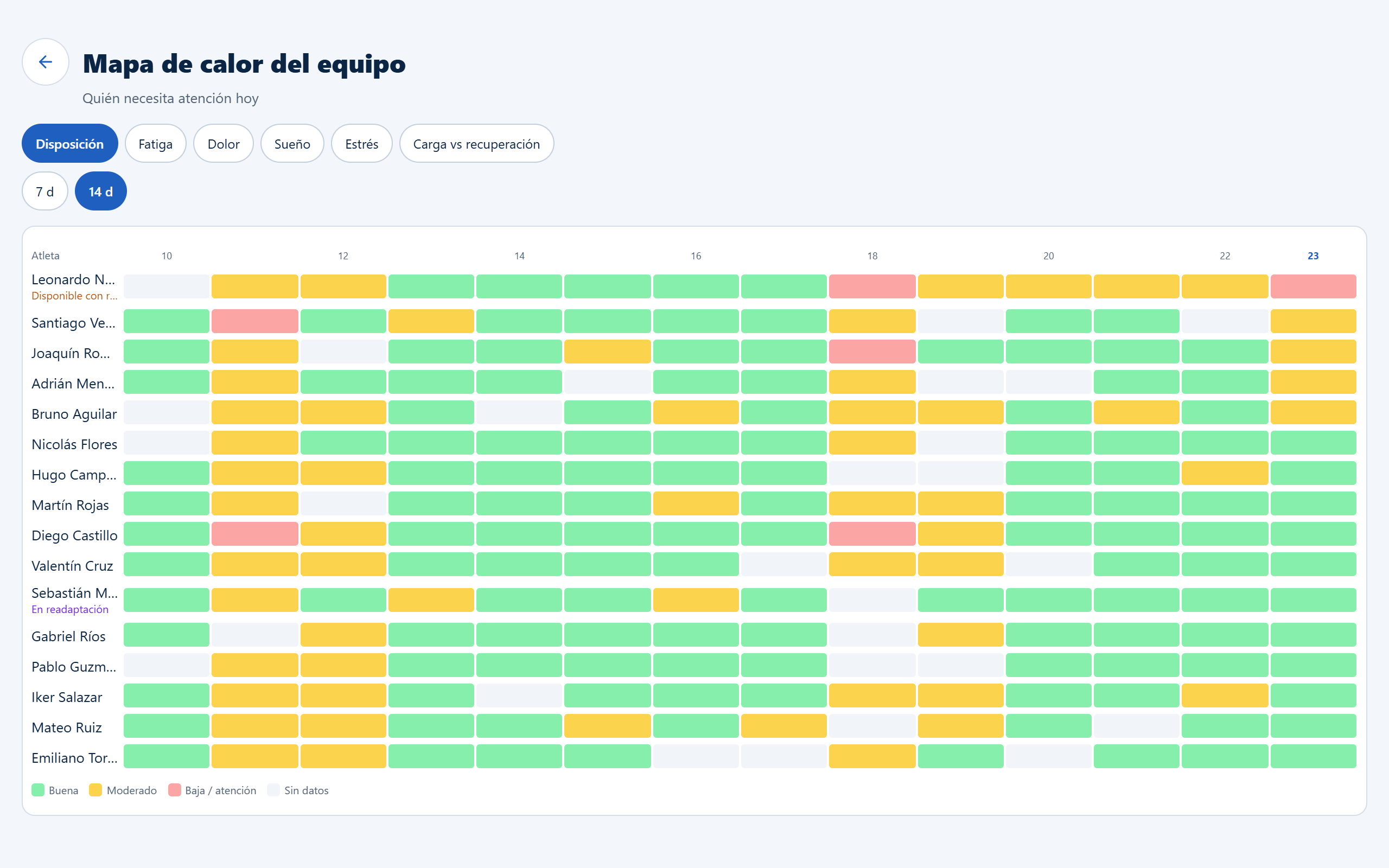
Task: Select Gabriel Ríos's name
Action: pos(68,636)
